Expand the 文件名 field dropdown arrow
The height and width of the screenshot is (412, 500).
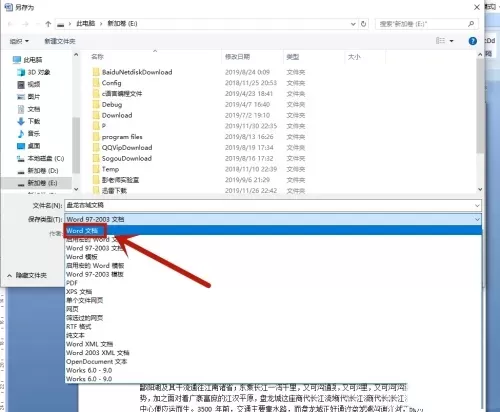(x=477, y=205)
